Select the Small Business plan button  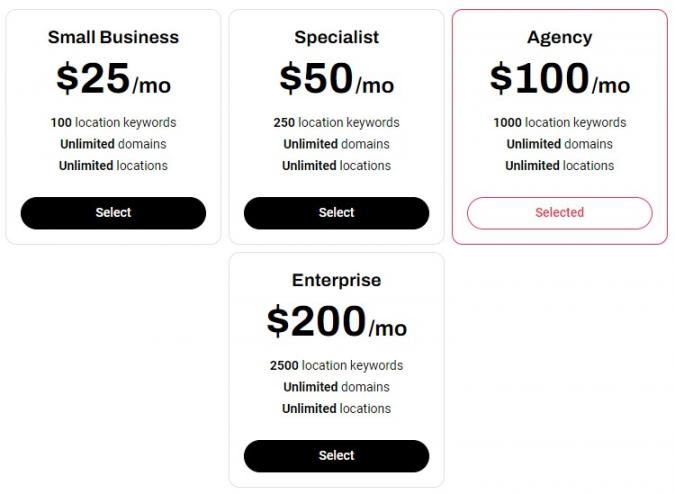(x=113, y=213)
